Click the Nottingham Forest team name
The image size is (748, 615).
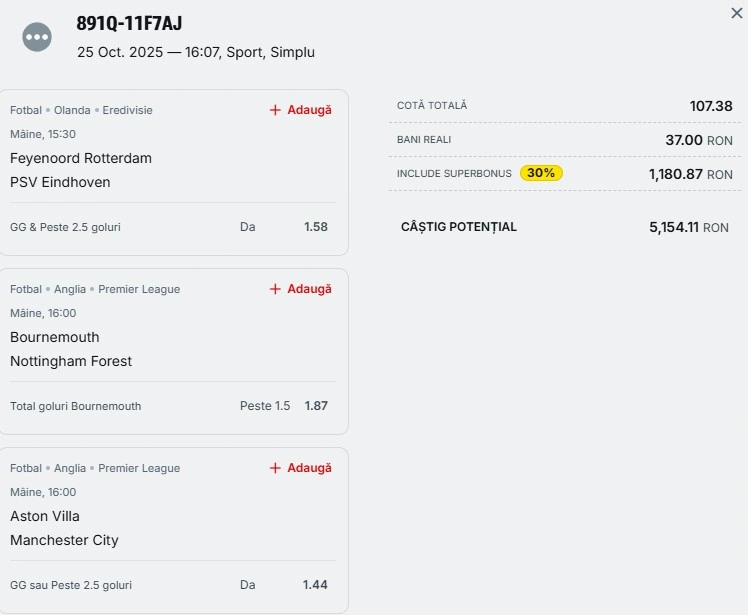(71, 361)
